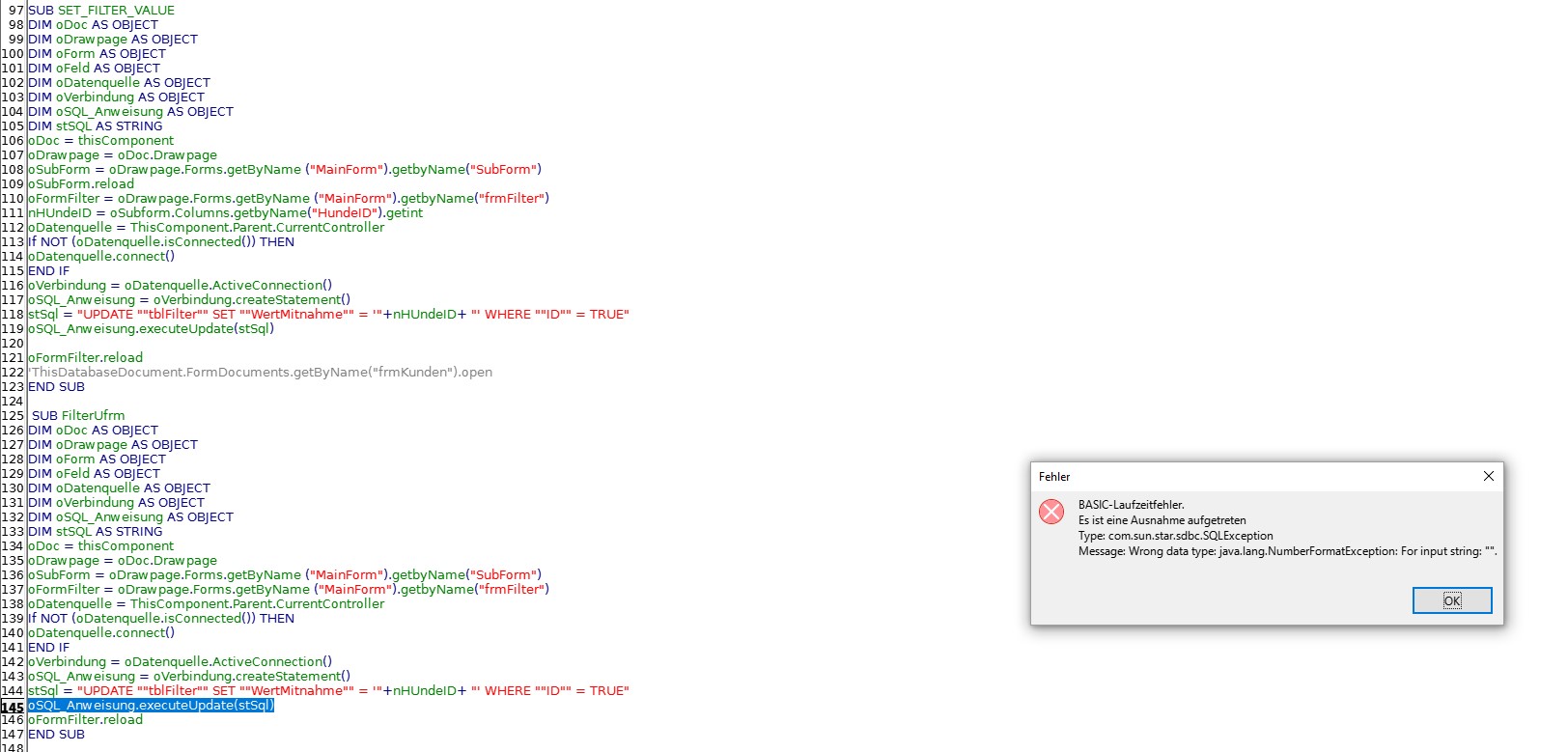The height and width of the screenshot is (752, 1568).
Task: Click END IF on line 115
Action: (48, 271)
